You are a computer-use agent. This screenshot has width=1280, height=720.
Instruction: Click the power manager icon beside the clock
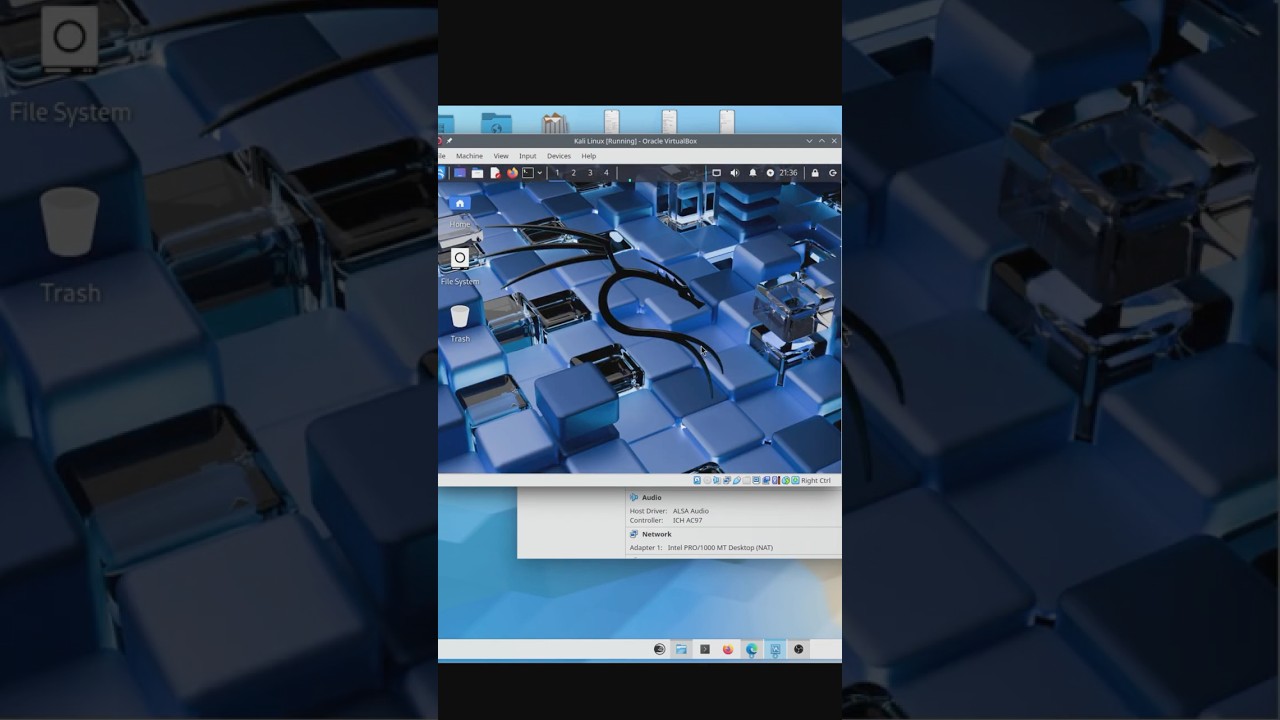770,173
